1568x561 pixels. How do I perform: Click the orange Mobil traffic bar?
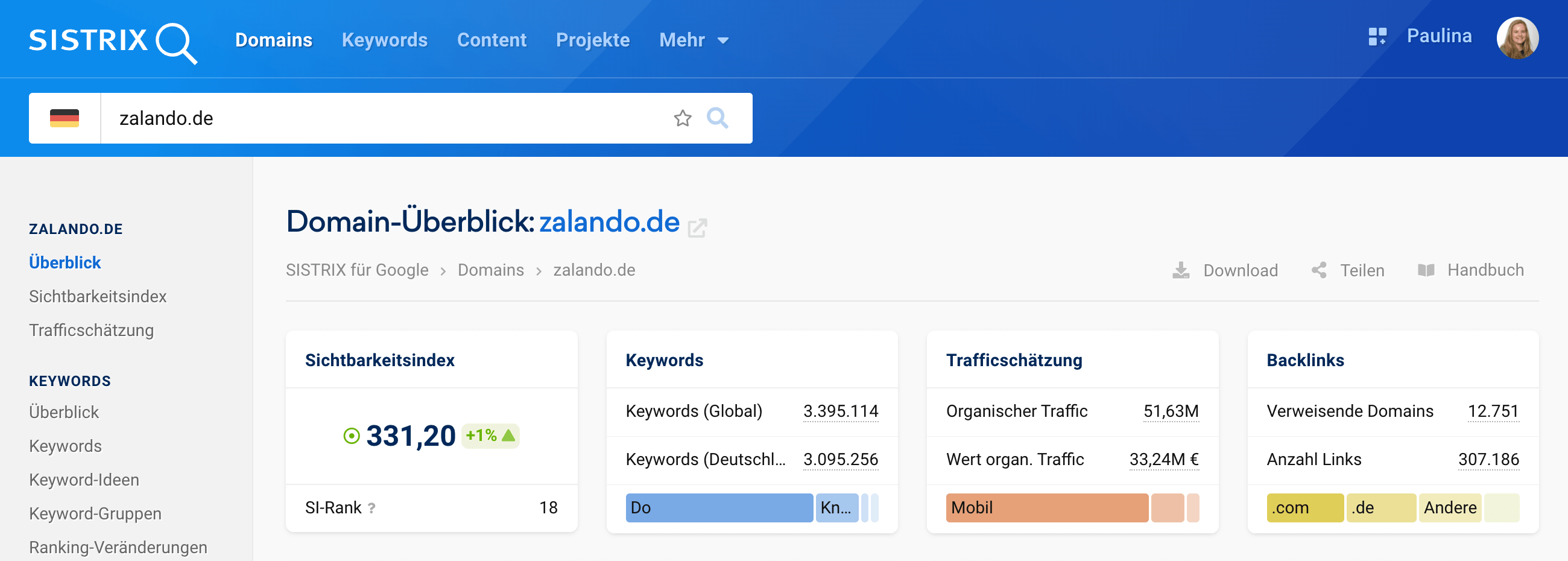point(1046,508)
